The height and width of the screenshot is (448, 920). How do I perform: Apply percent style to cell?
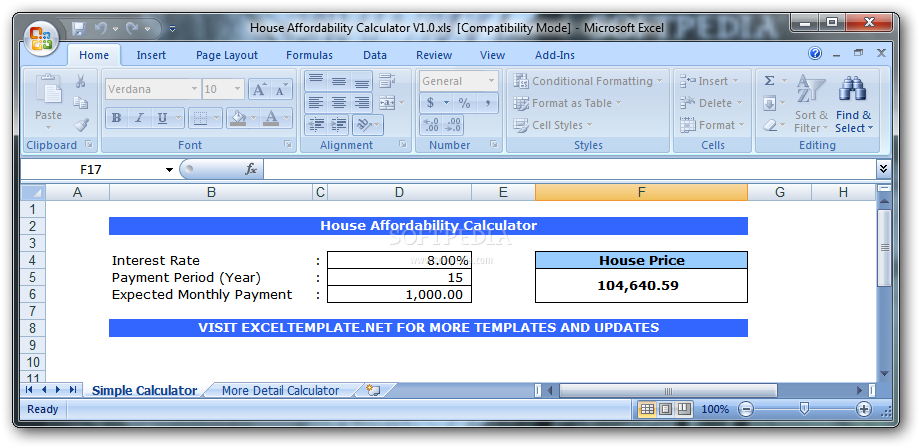[x=465, y=103]
